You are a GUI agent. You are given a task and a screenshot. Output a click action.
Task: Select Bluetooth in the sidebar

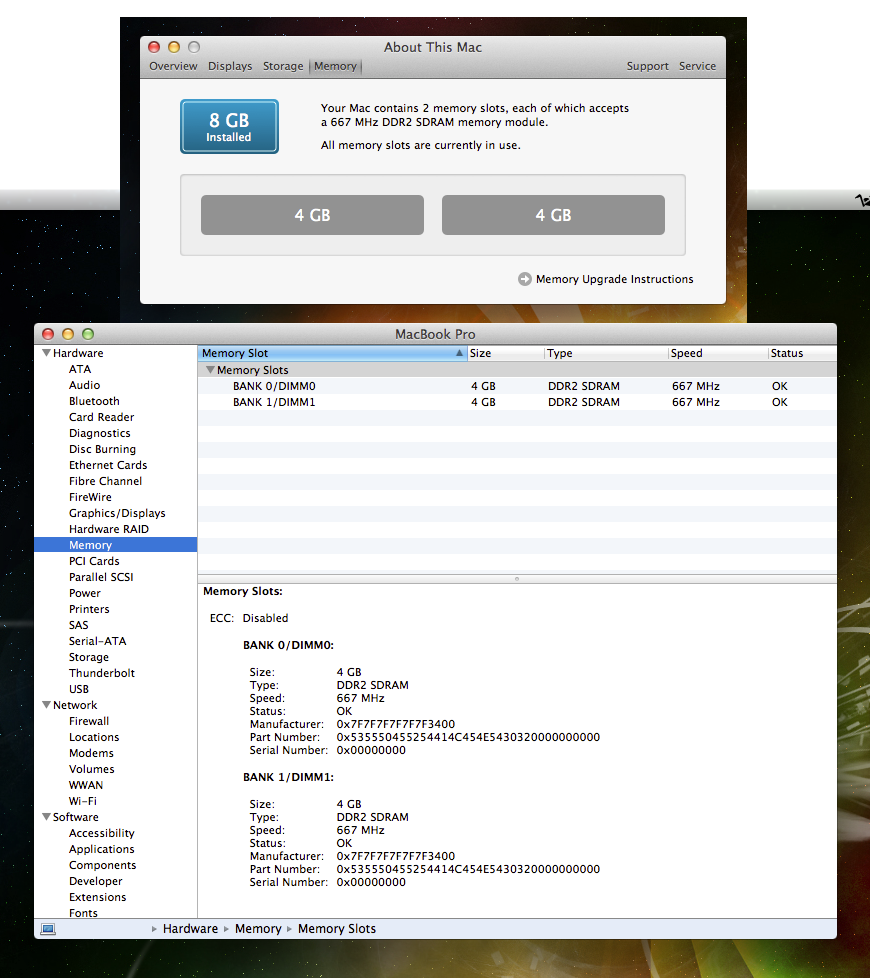pyautogui.click(x=94, y=401)
